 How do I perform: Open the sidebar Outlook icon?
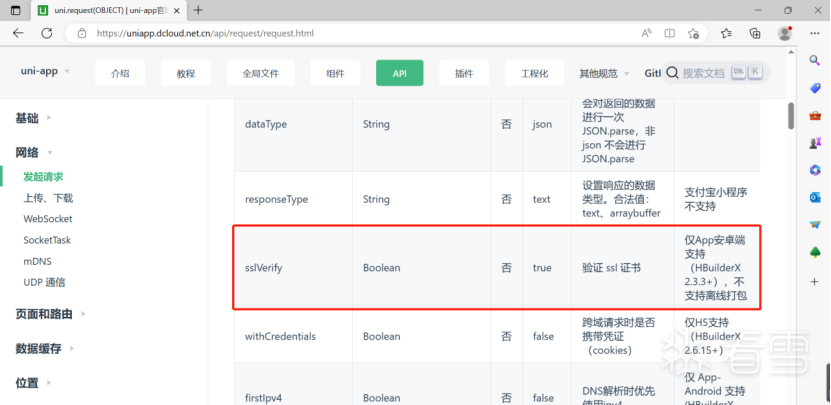(x=815, y=198)
